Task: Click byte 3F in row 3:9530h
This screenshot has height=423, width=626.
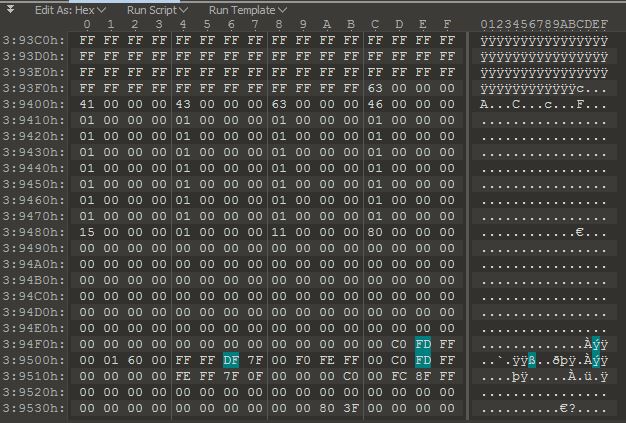Action: 351,408
